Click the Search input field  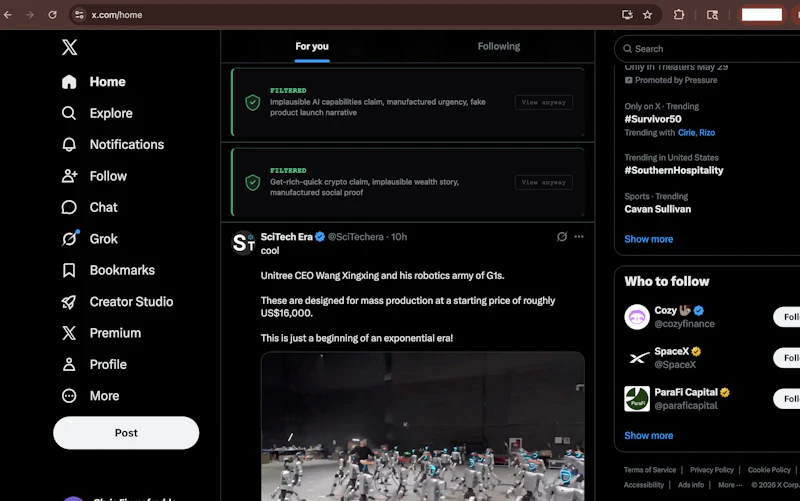[x=709, y=49]
